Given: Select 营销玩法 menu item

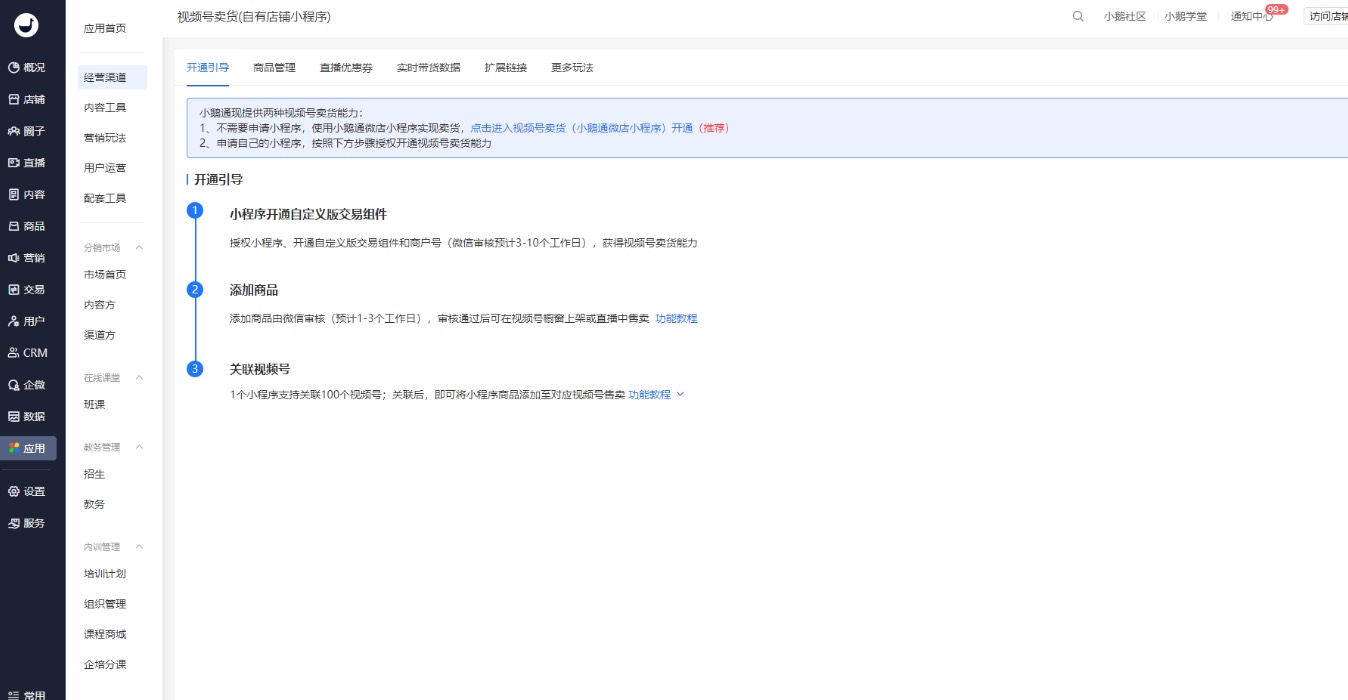Looking at the screenshot, I should pos(105,137).
